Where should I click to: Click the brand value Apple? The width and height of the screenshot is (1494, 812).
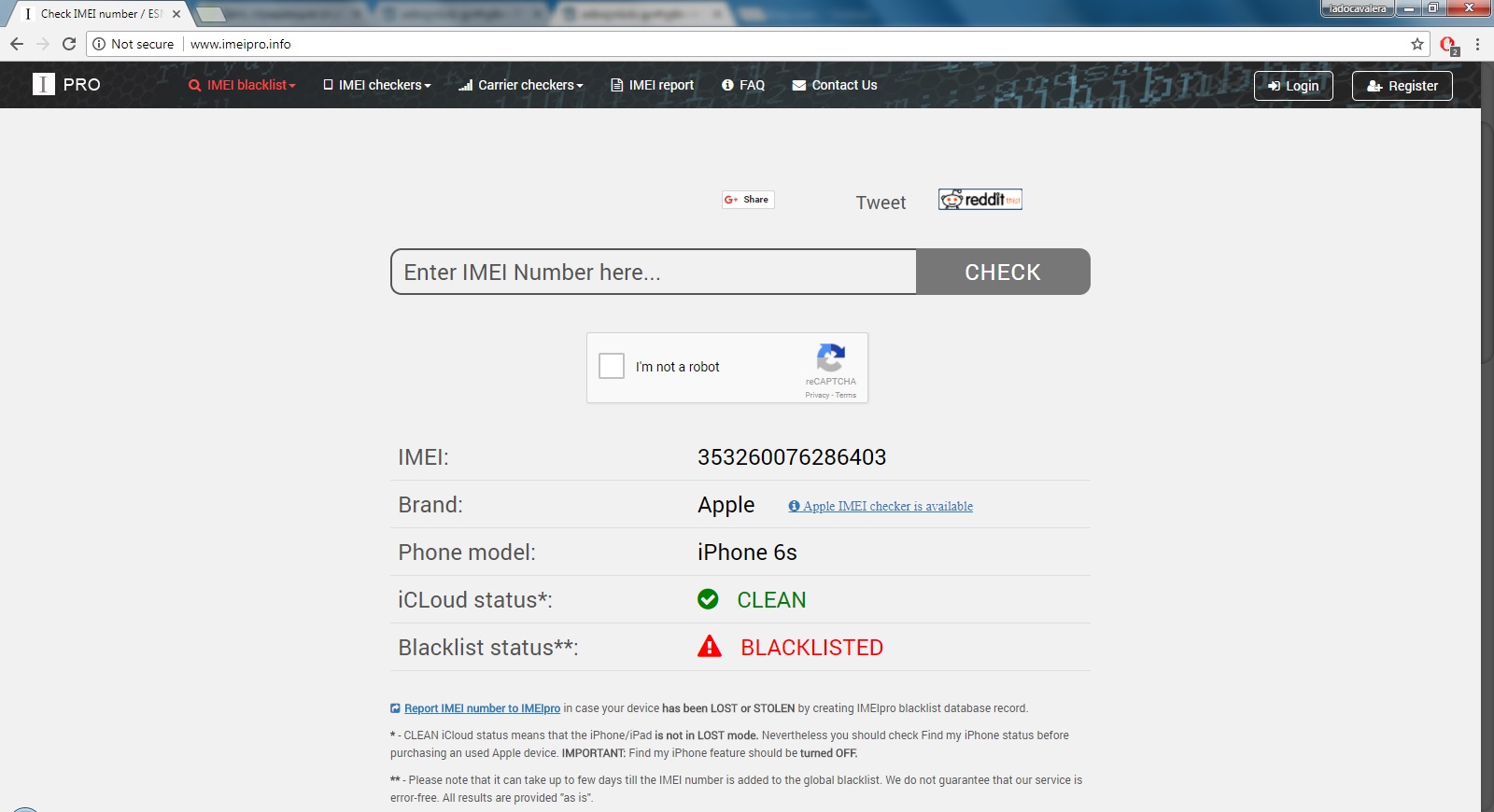726,505
